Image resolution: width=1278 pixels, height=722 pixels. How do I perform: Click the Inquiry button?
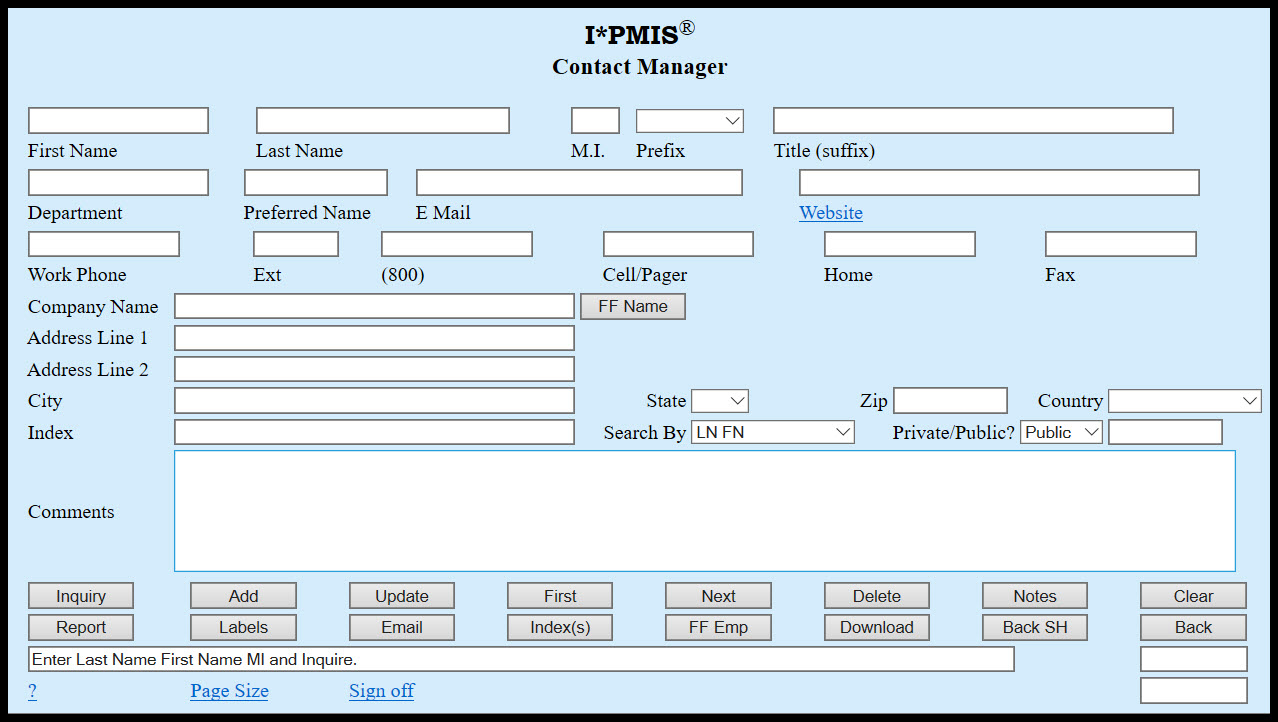(80, 595)
